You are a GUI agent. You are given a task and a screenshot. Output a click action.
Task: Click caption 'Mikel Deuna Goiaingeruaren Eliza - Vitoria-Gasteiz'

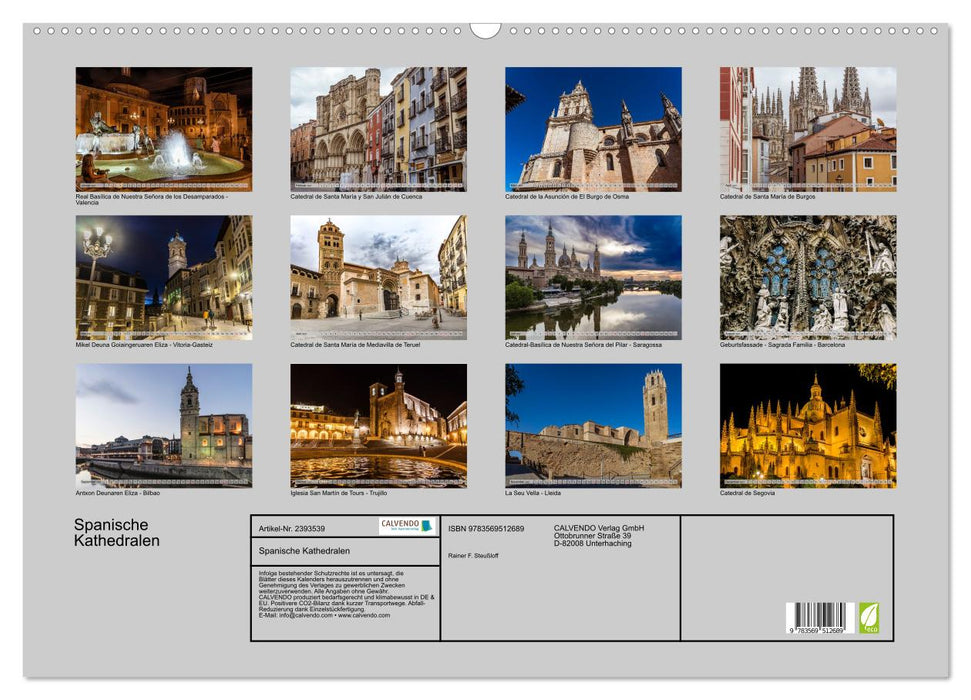pyautogui.click(x=144, y=344)
